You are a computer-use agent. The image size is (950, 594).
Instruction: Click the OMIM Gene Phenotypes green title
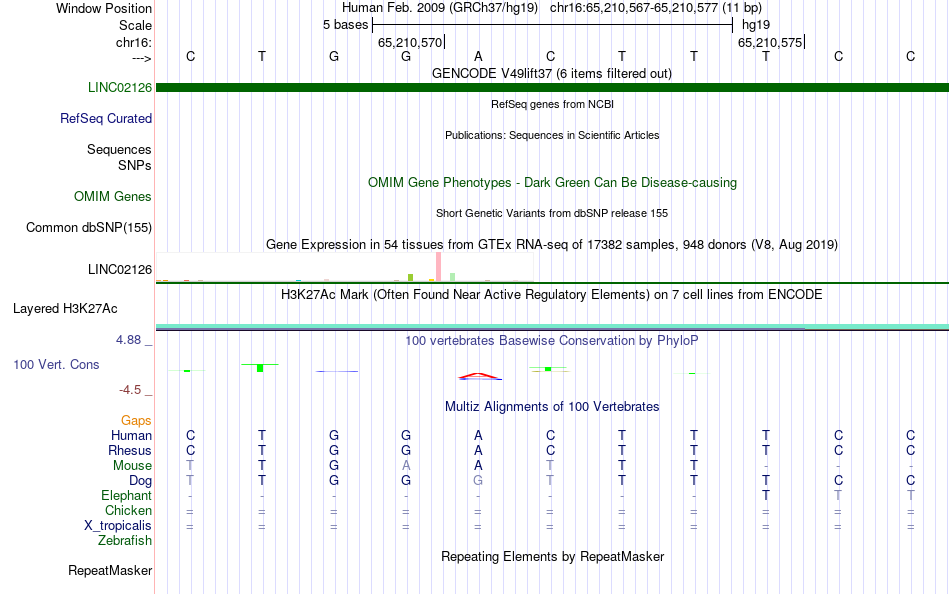coord(552,182)
